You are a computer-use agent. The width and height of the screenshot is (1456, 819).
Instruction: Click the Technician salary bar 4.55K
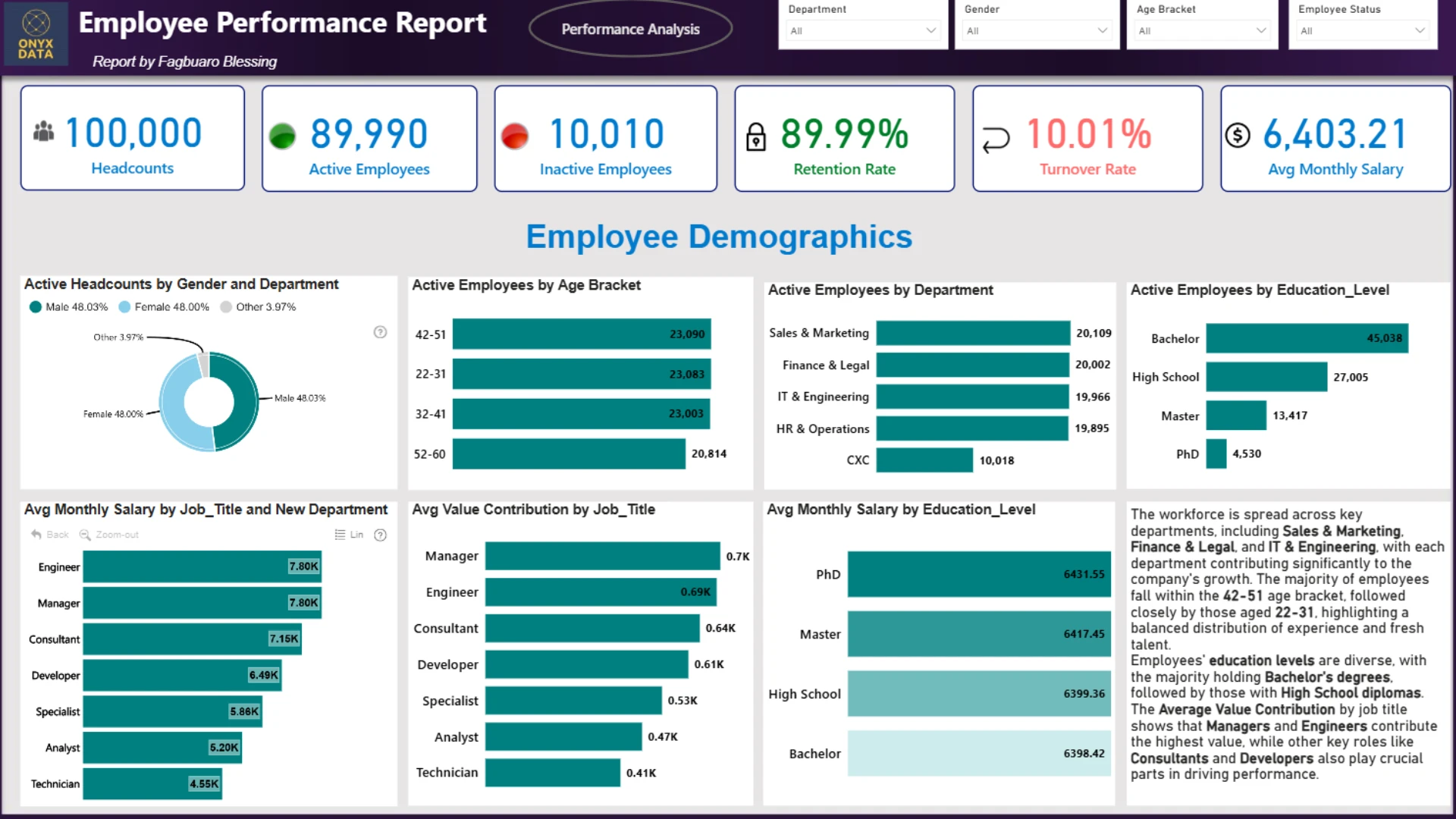pyautogui.click(x=152, y=784)
